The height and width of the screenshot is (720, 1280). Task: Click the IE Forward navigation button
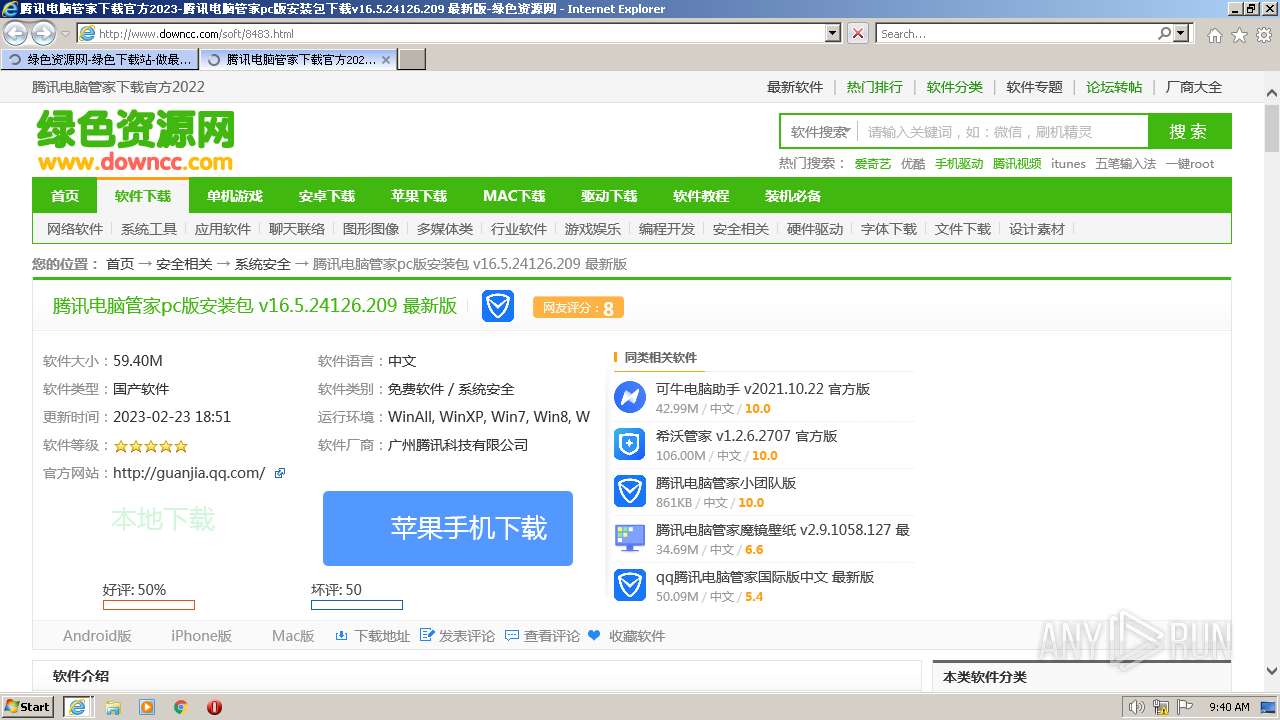tap(44, 34)
